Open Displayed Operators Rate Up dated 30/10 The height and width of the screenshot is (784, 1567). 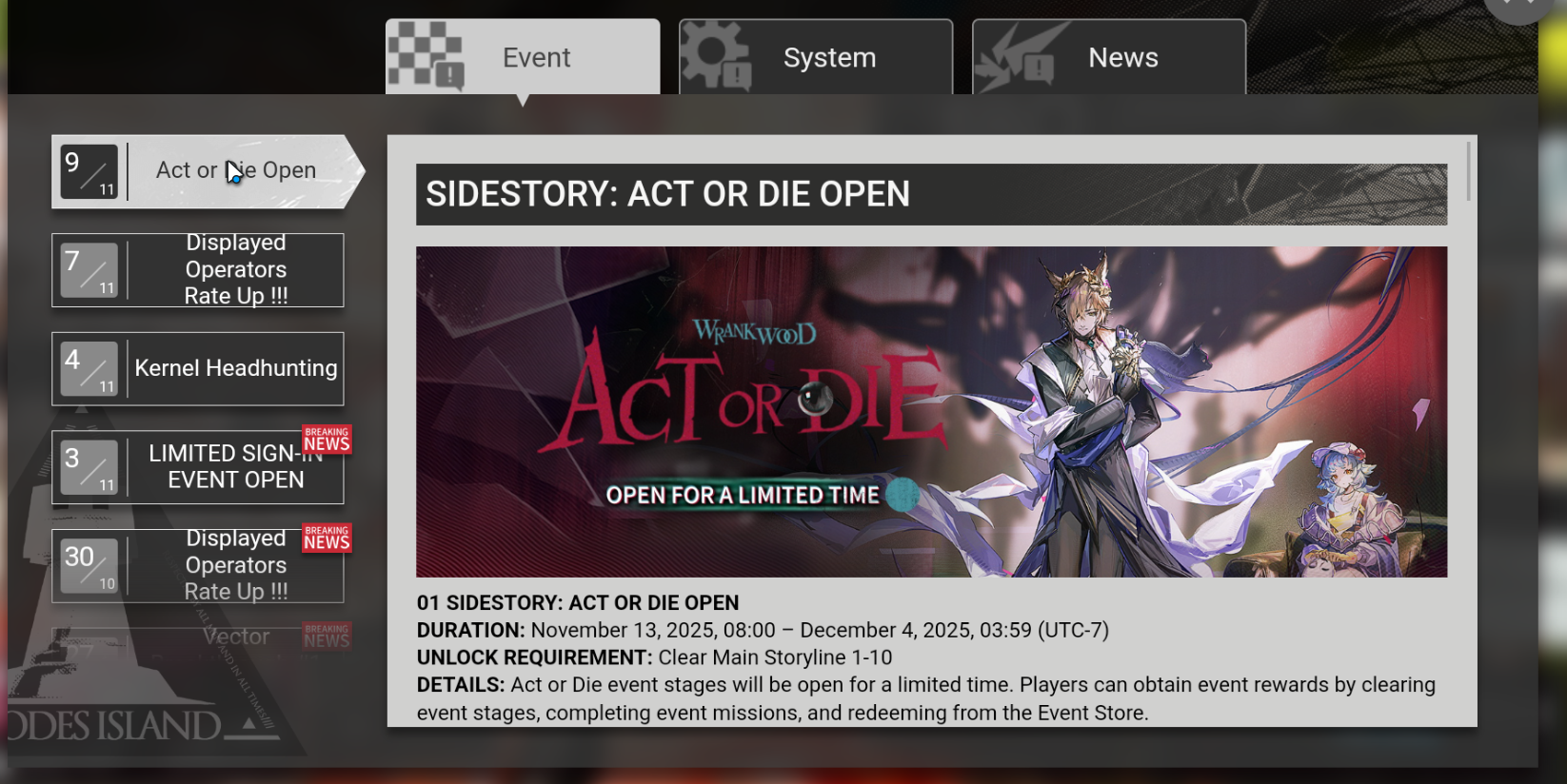point(198,566)
